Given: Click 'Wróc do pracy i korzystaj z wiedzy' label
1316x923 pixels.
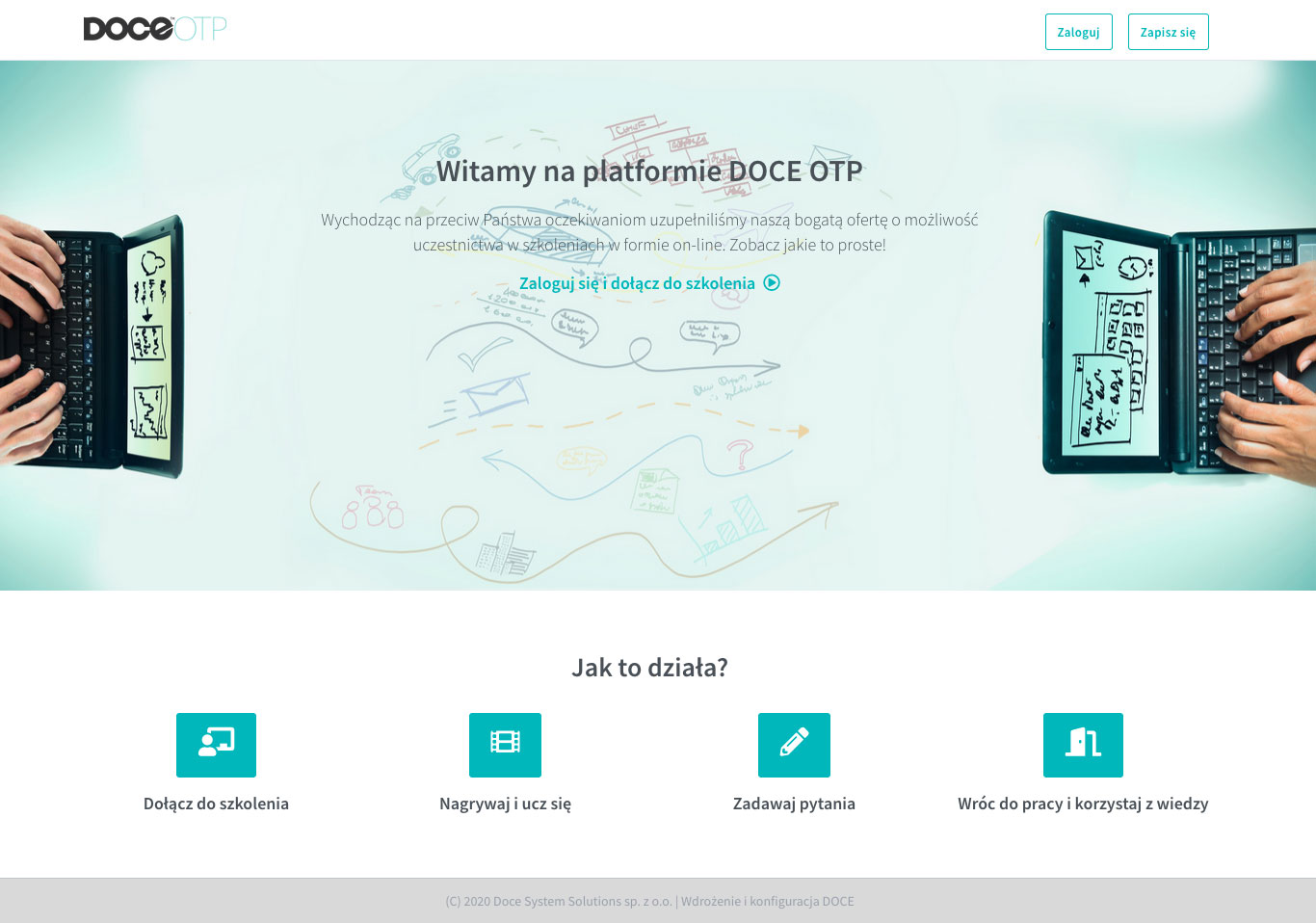Looking at the screenshot, I should 1083,804.
